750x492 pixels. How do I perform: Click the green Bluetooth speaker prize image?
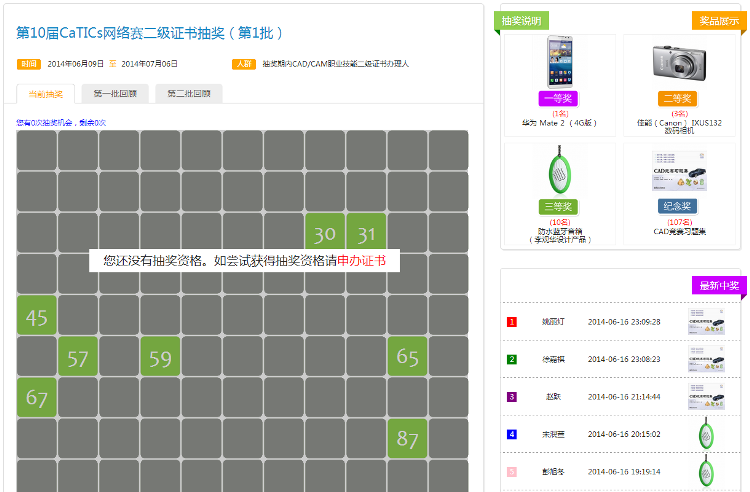(x=559, y=170)
